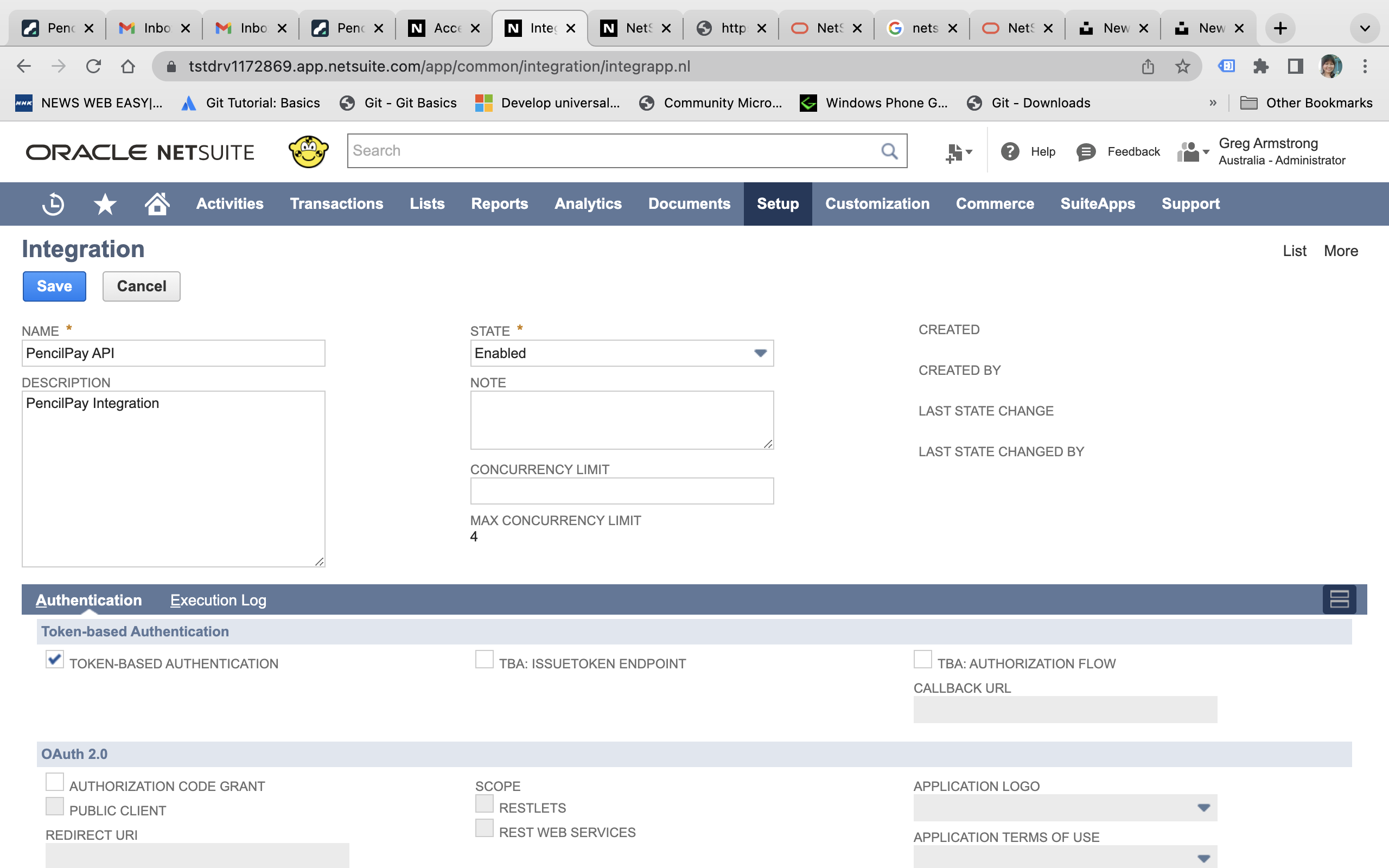Check the RESTLETS scope checkbox
Screen dimensions: 1389x868
484,803
